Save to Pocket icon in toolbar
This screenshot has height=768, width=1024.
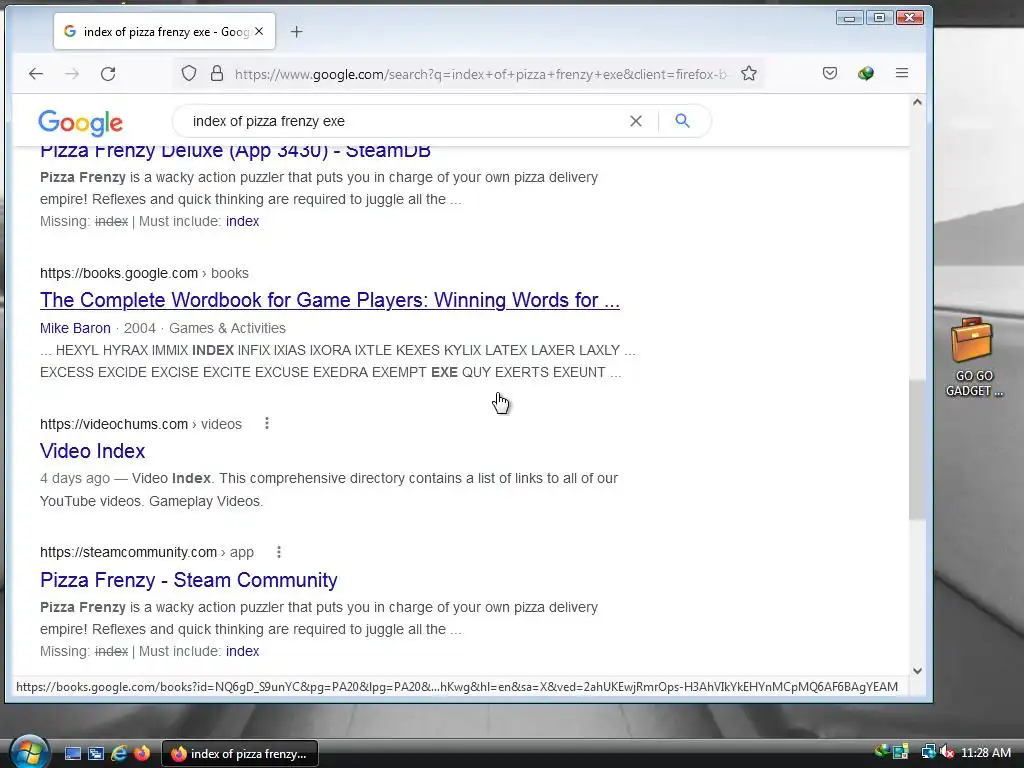[x=829, y=73]
